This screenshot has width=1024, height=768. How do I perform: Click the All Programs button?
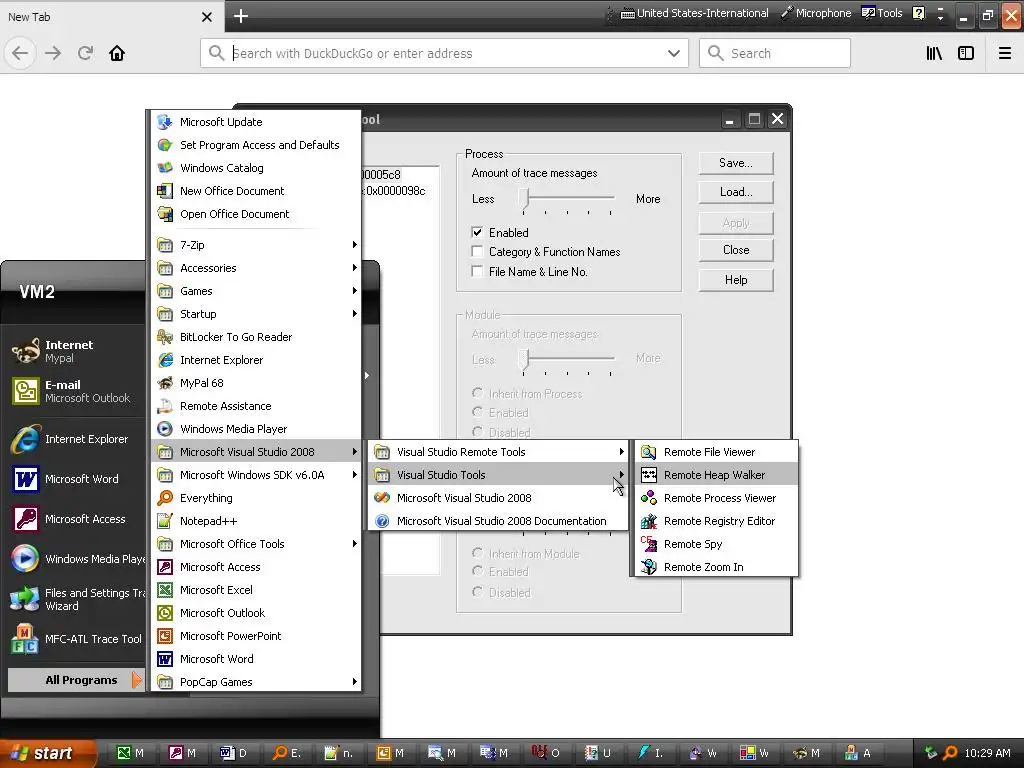click(x=75, y=680)
